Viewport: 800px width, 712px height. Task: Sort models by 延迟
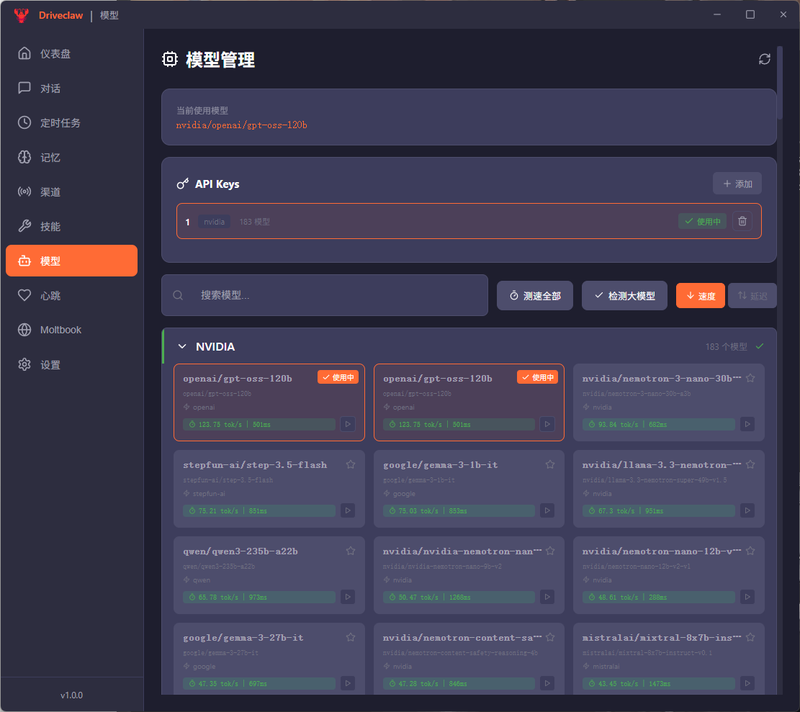[x=752, y=296]
